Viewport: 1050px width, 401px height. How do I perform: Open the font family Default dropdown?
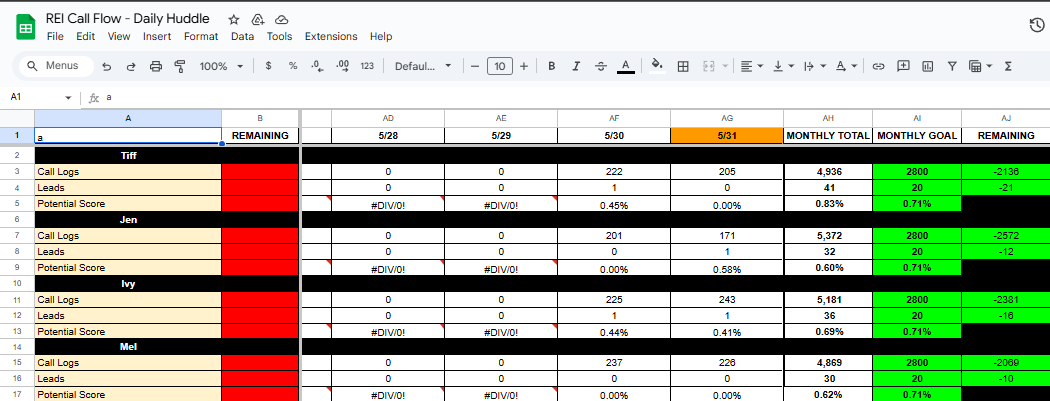click(x=423, y=66)
